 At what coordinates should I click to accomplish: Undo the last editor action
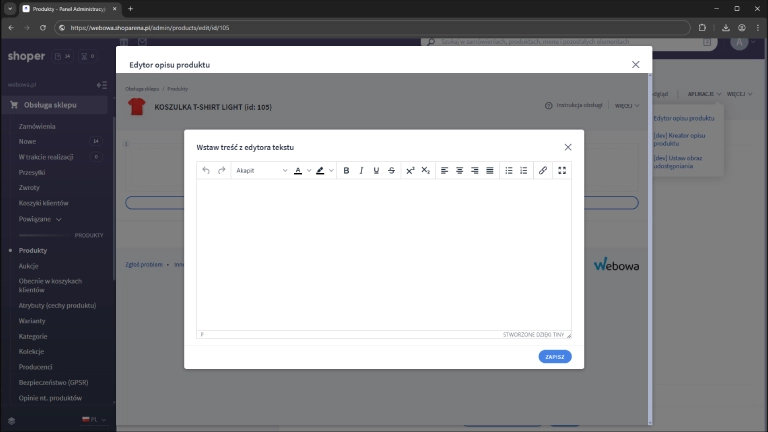click(x=206, y=171)
